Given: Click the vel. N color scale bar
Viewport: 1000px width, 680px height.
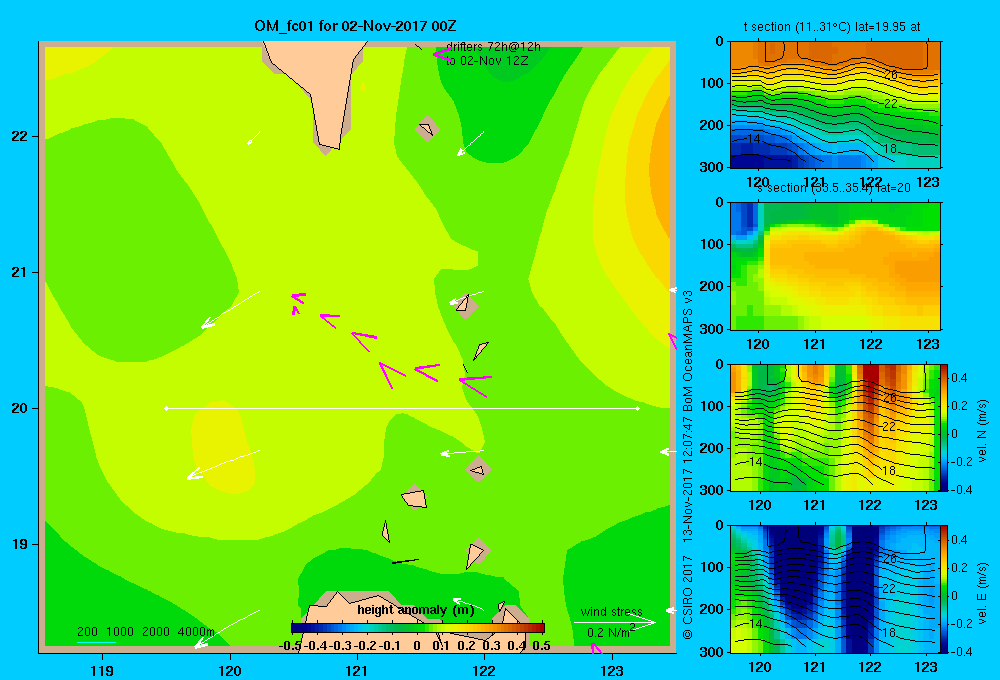Looking at the screenshot, I should click(x=945, y=427).
